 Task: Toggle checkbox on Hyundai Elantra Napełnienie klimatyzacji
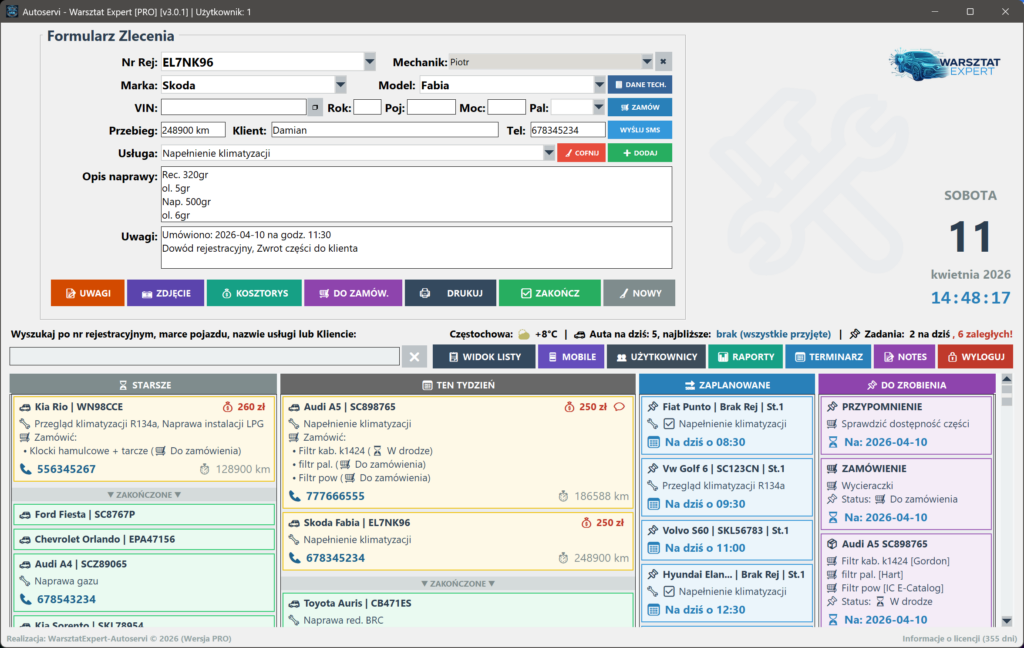click(669, 592)
